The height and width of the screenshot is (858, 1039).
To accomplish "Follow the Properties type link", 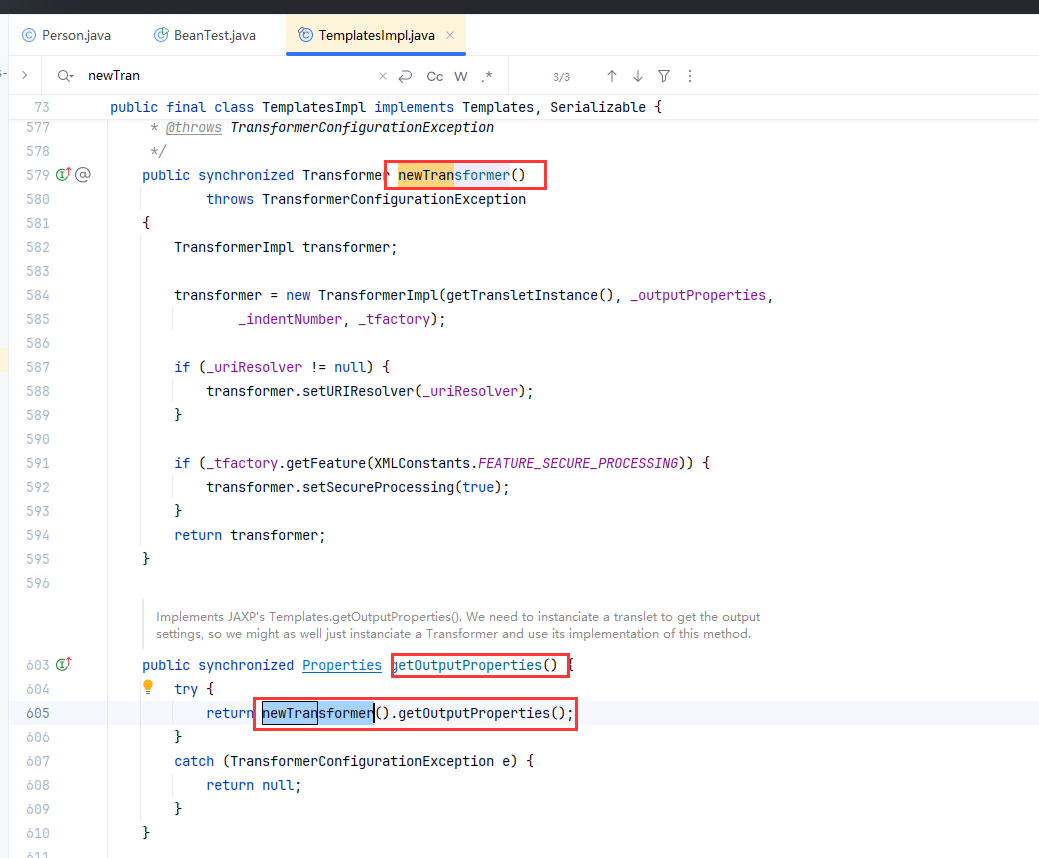I will 342,665.
